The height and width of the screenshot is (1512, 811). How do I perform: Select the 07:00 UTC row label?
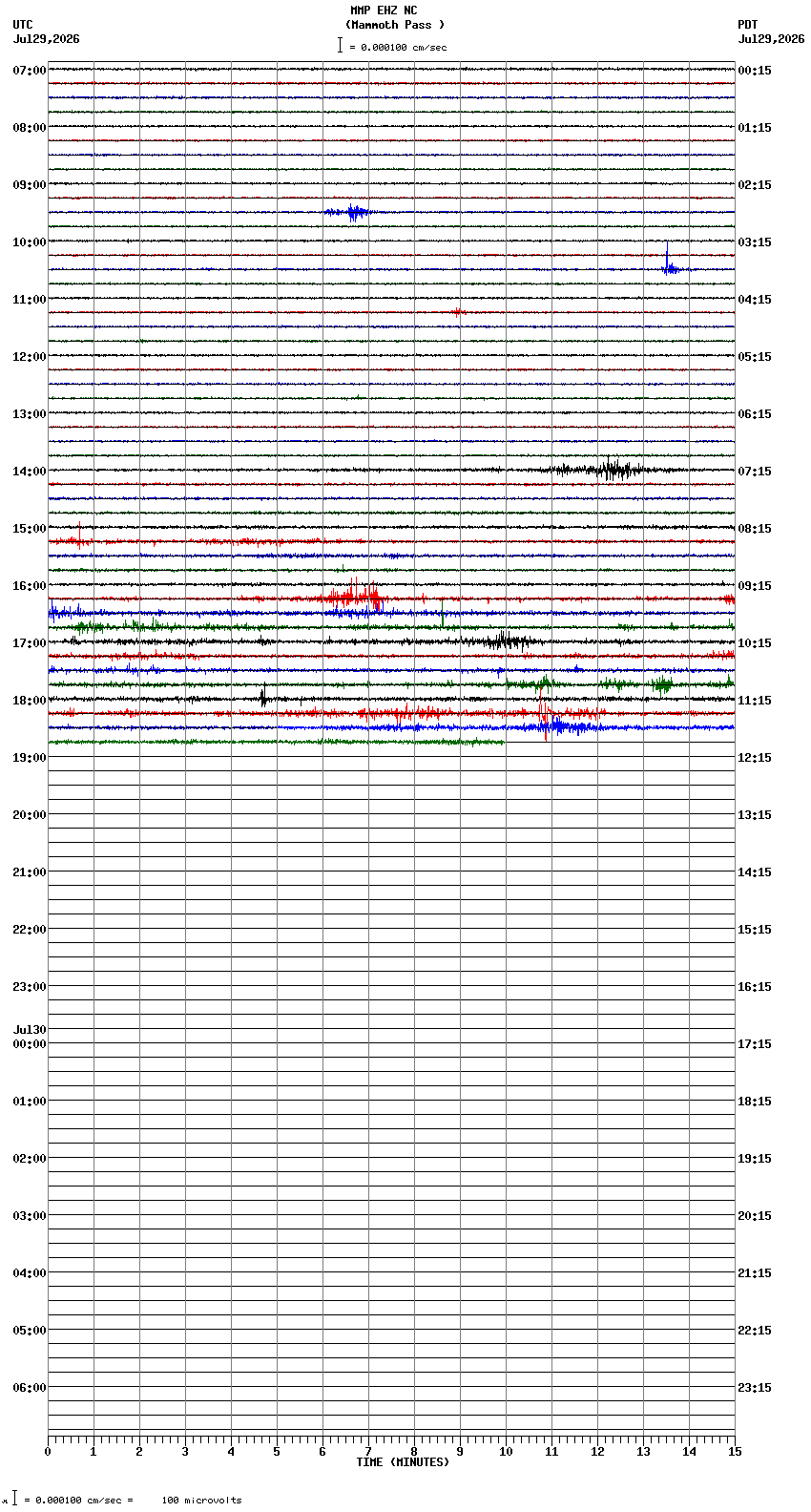[30, 71]
